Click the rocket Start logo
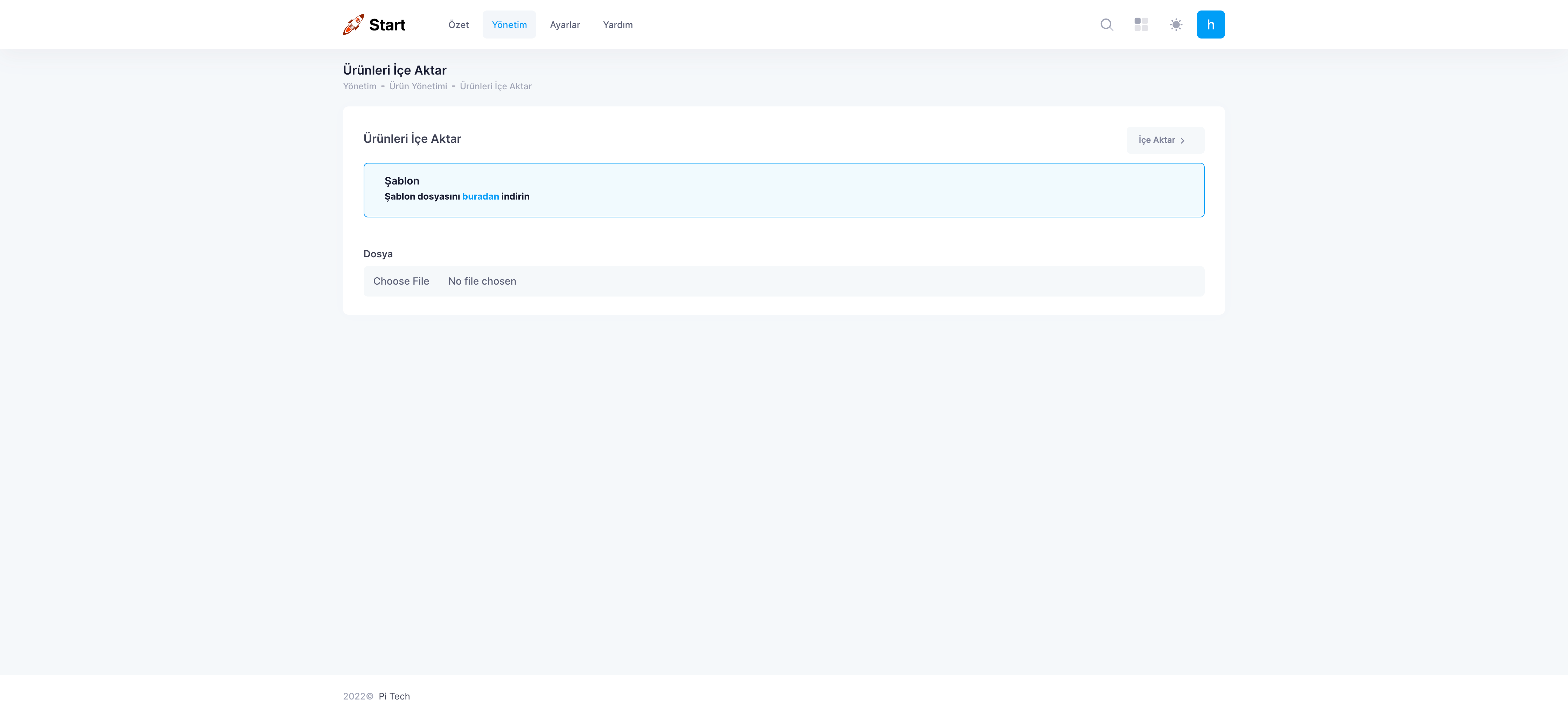This screenshot has height=717, width=1568. point(353,25)
